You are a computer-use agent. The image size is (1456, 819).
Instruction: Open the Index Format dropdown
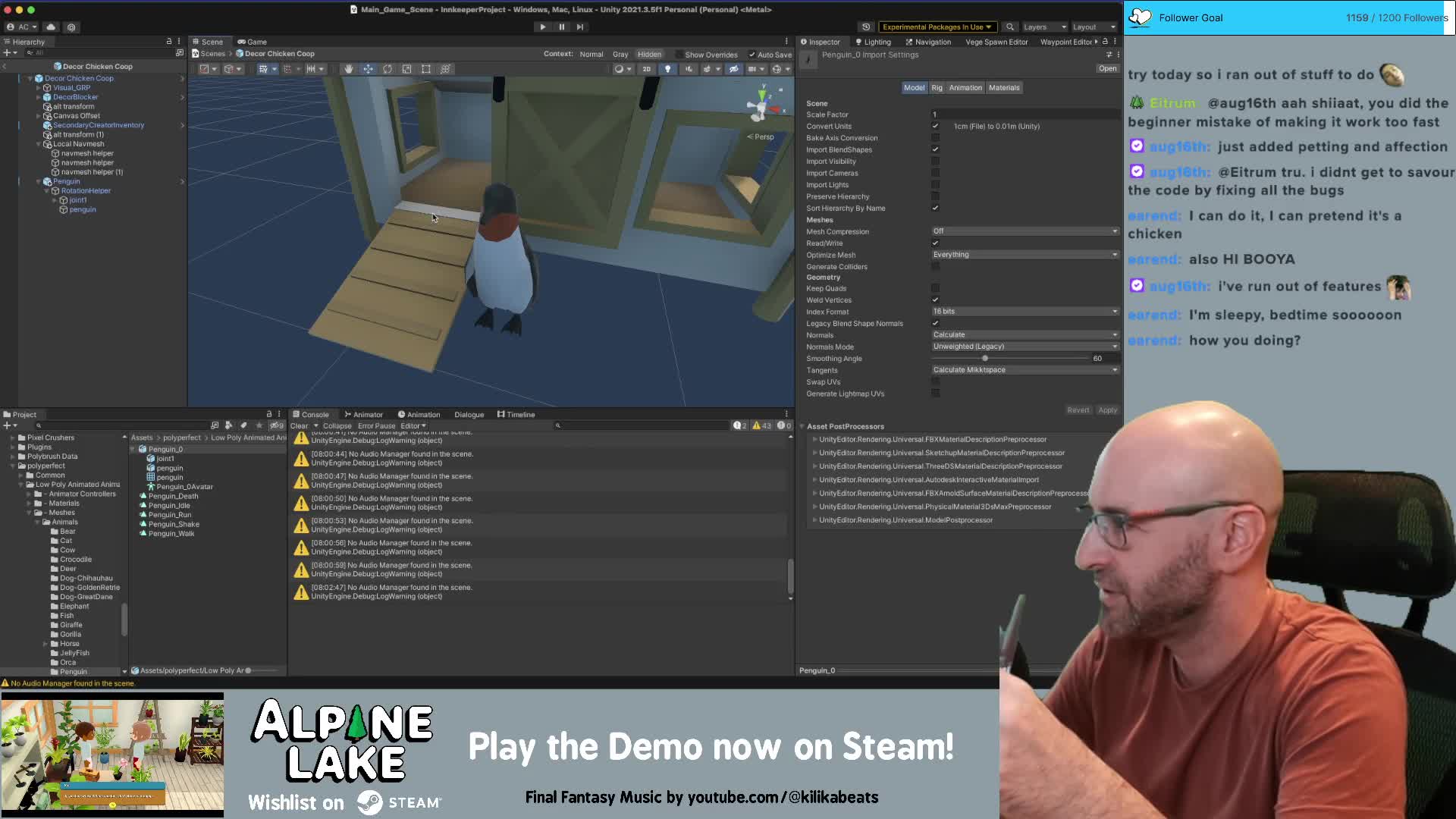[x=1025, y=312]
